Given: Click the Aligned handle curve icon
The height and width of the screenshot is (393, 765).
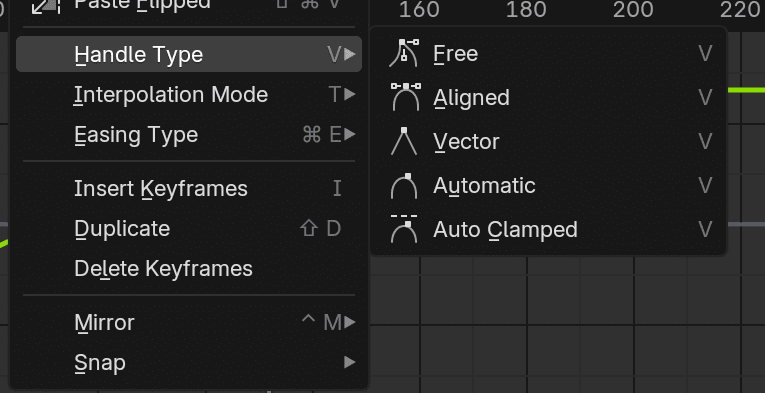Looking at the screenshot, I should (x=405, y=97).
